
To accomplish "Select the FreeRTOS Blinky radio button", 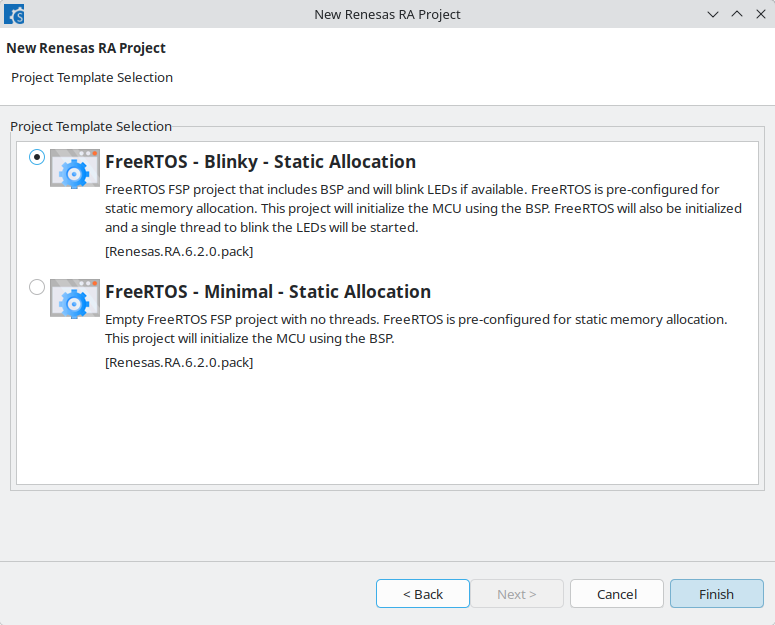I will [37, 157].
